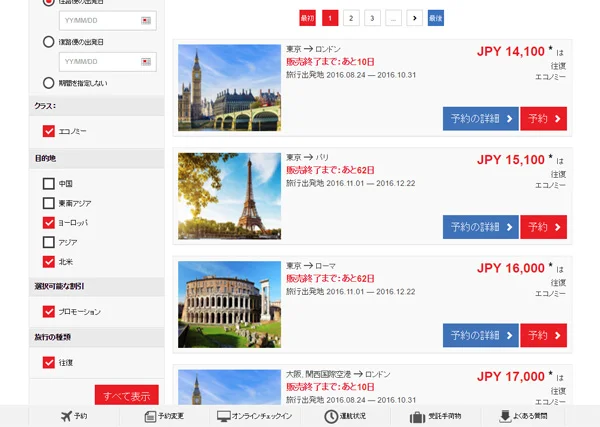Viewport: 600px width, 427px height.
Task: Jump to last page 最後 button
Action: [436, 18]
